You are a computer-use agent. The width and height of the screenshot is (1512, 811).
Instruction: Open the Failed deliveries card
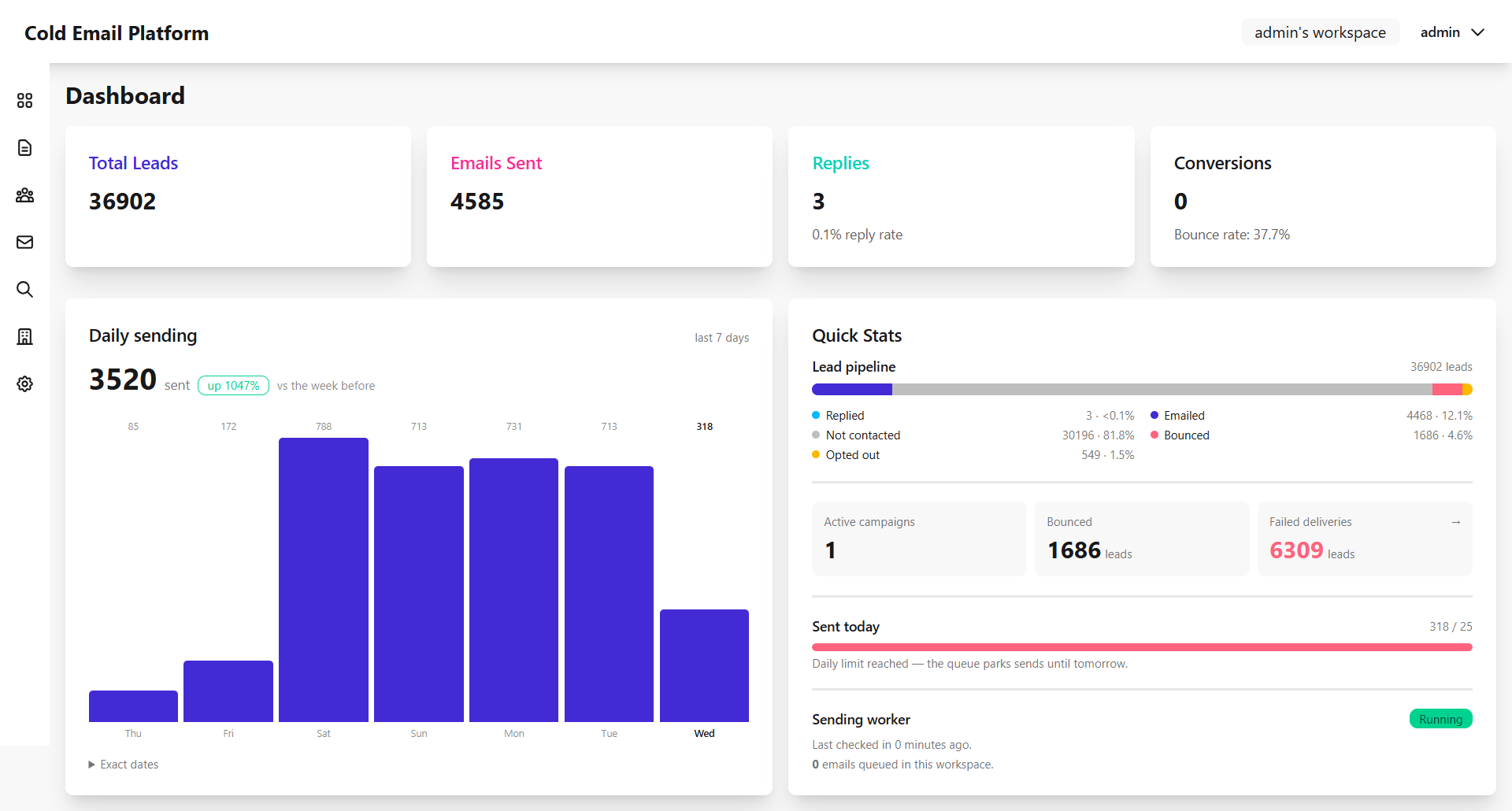pyautogui.click(x=1365, y=539)
